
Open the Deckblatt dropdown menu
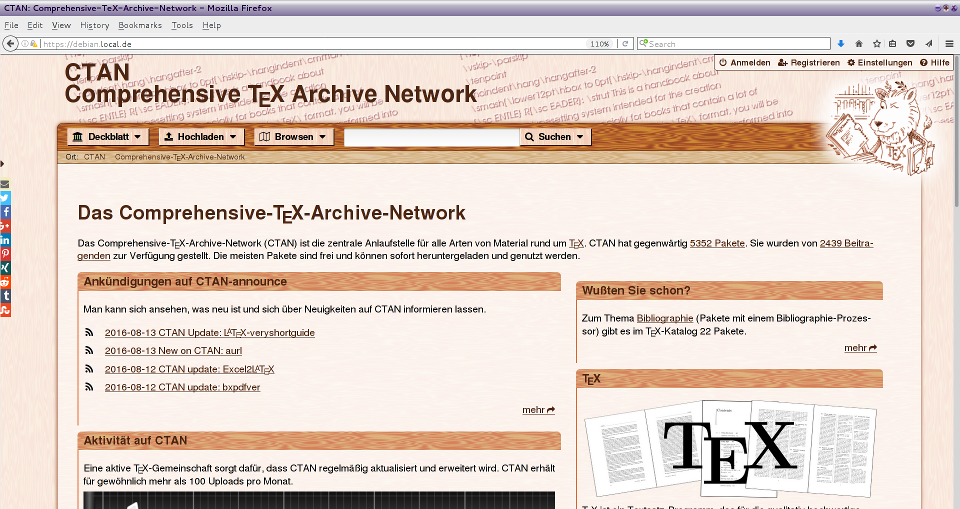click(108, 137)
